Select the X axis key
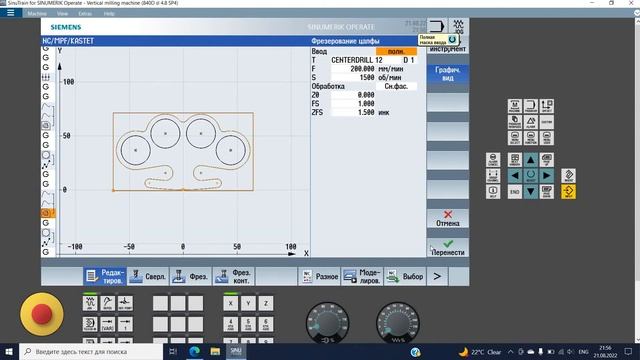The width and height of the screenshot is (640, 360). (x=231, y=303)
